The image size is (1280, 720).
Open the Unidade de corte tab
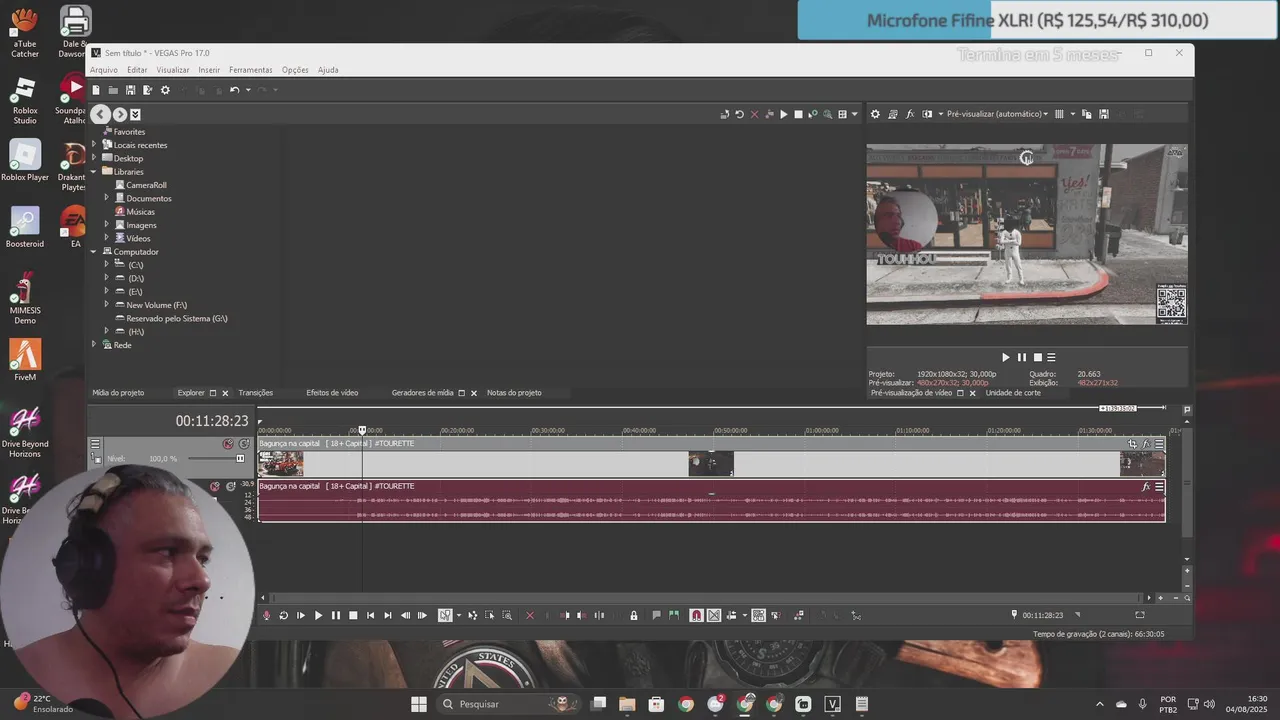click(x=1013, y=393)
